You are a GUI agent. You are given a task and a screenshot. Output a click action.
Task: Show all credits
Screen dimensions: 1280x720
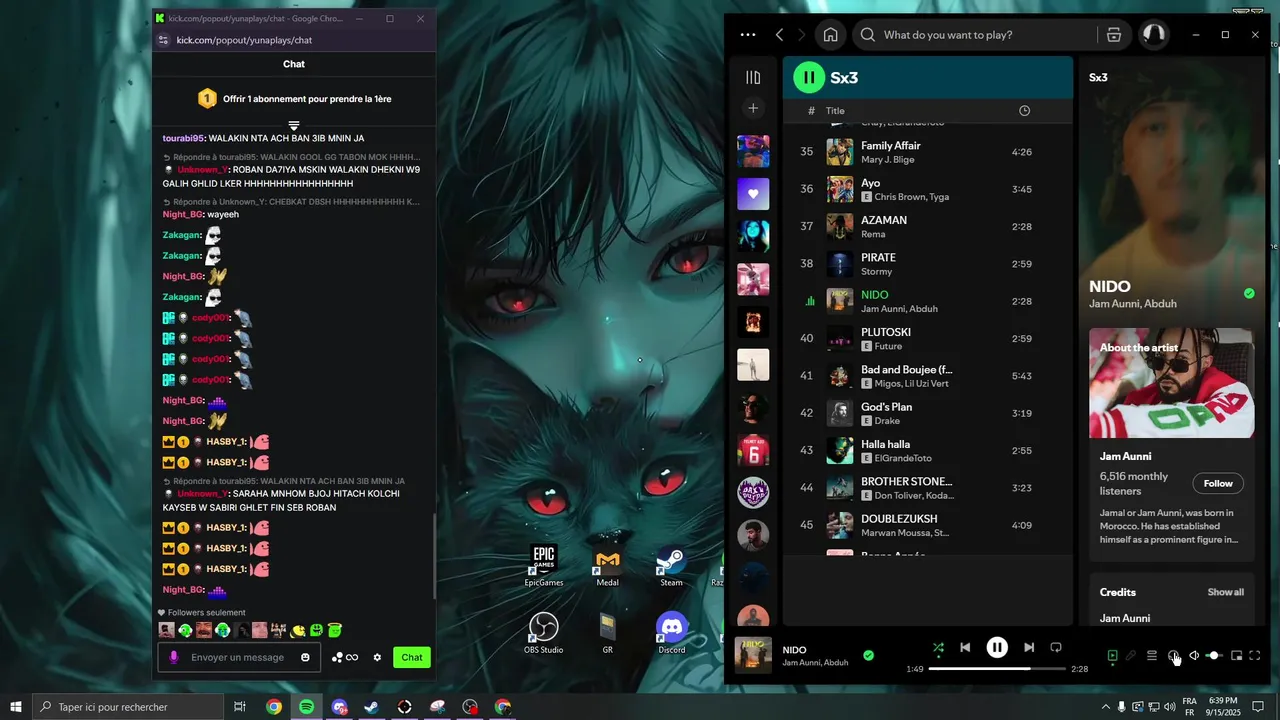[1225, 592]
